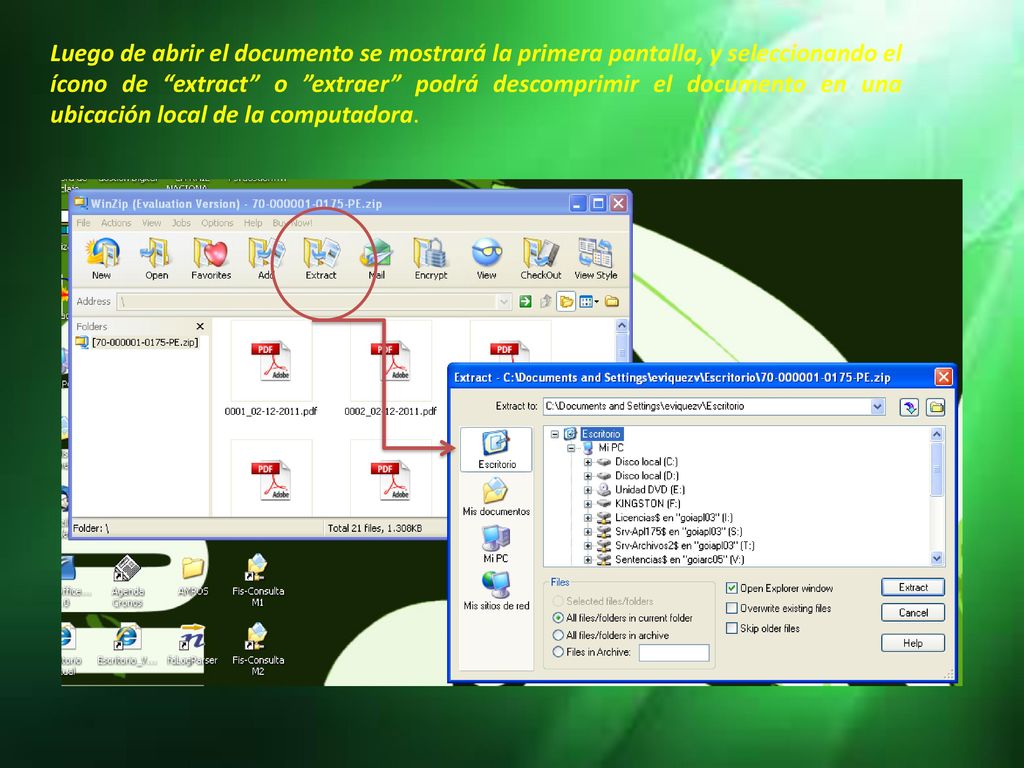Screen dimensions: 1024x768
Task: Open the Help menu in WinZip
Action: pos(253,223)
